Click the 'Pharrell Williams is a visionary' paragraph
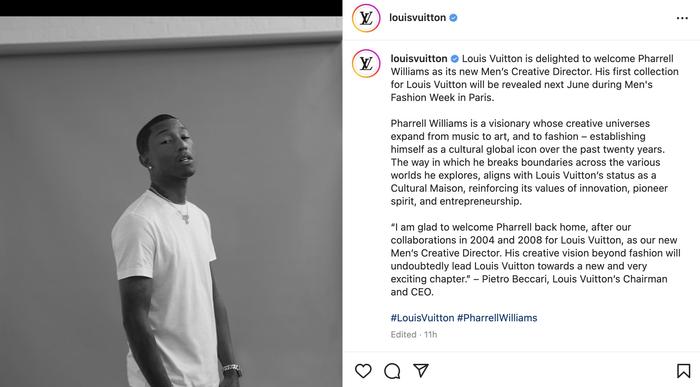 pyautogui.click(x=529, y=162)
